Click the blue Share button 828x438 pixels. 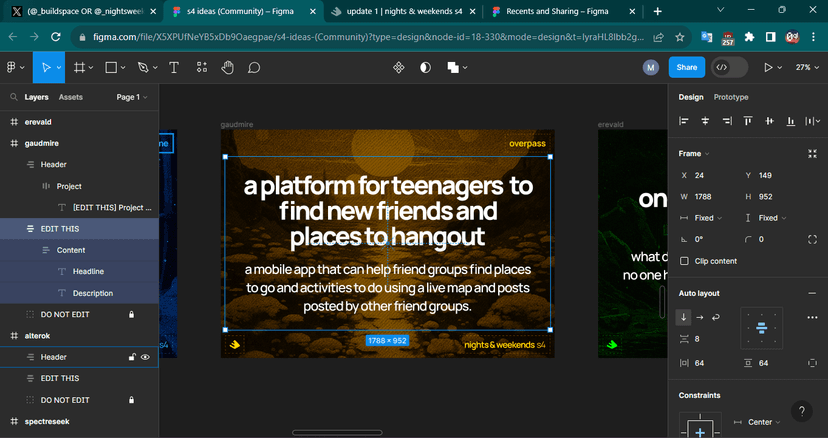coord(685,68)
